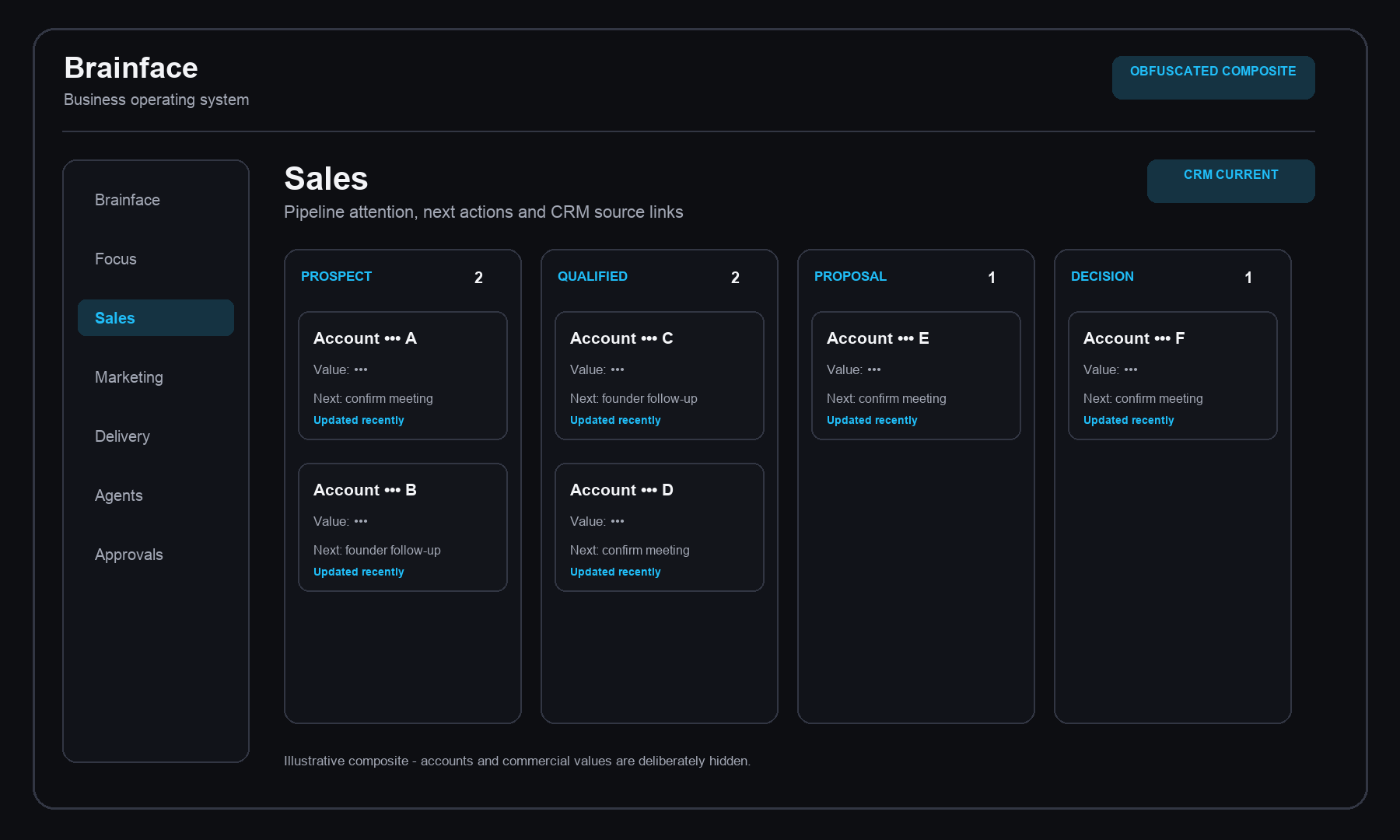
Task: Select the PROPOSAL column header
Action: (x=850, y=276)
